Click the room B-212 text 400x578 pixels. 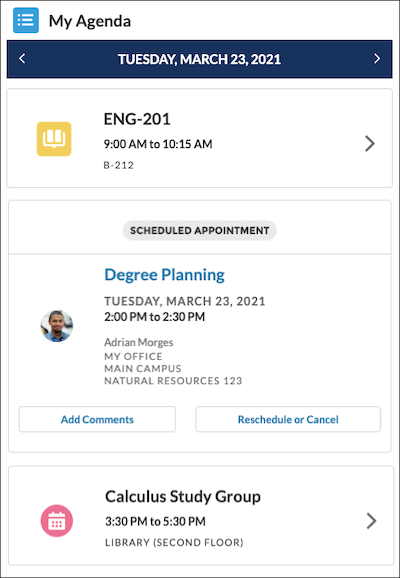tap(119, 165)
